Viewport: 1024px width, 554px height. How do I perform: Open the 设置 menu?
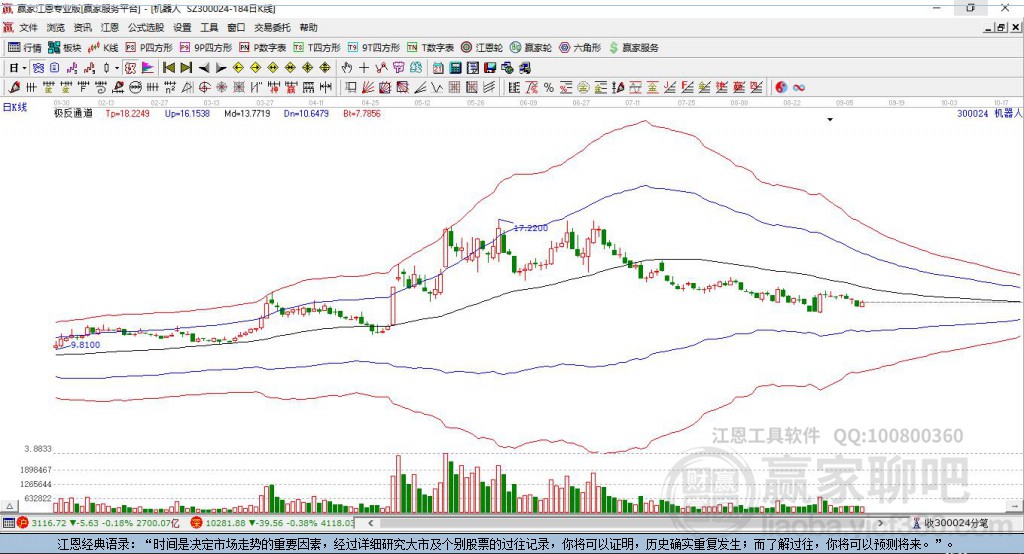[182, 27]
